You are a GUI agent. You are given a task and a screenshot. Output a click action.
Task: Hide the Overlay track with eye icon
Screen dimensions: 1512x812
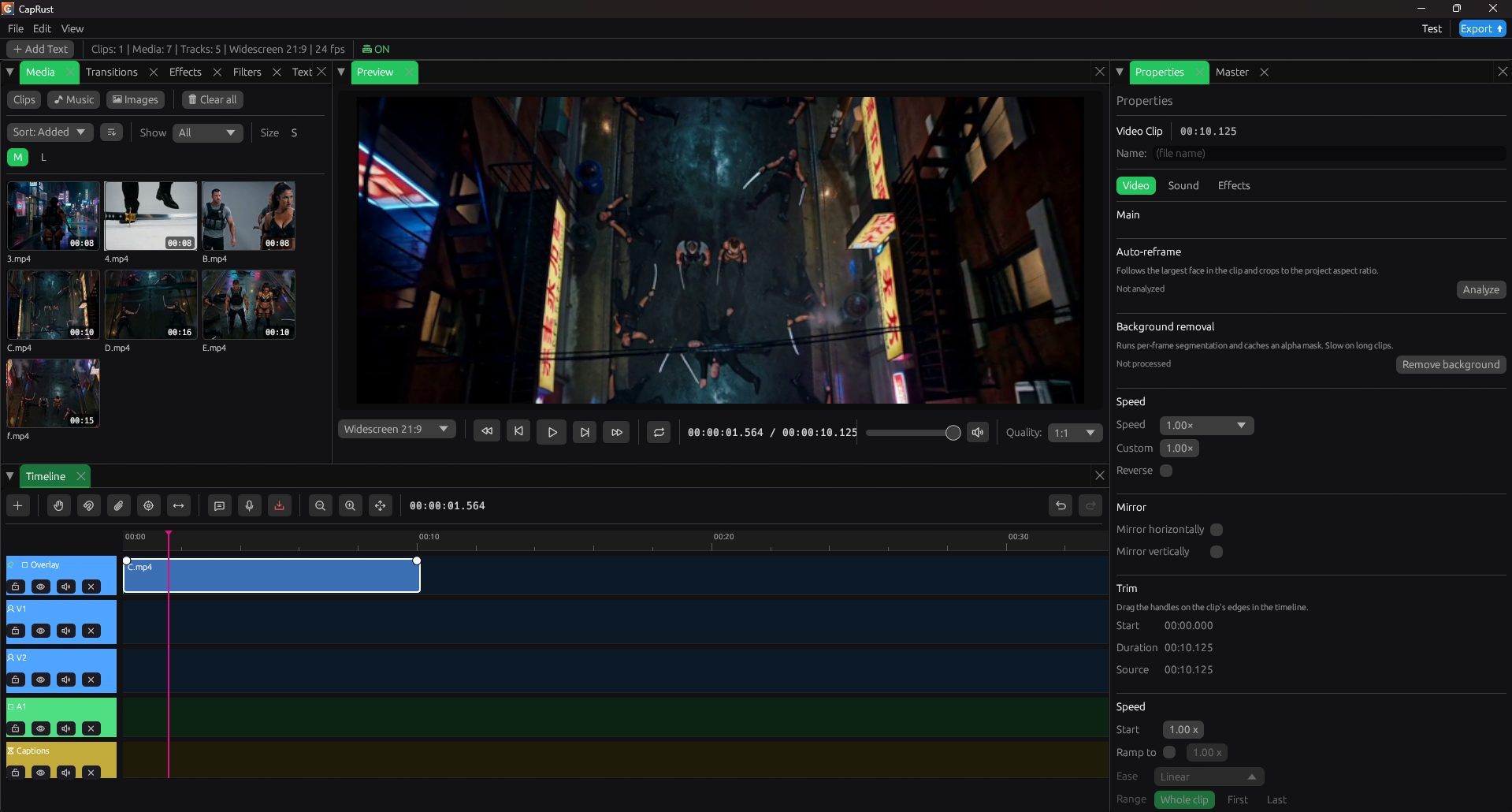[x=41, y=587]
